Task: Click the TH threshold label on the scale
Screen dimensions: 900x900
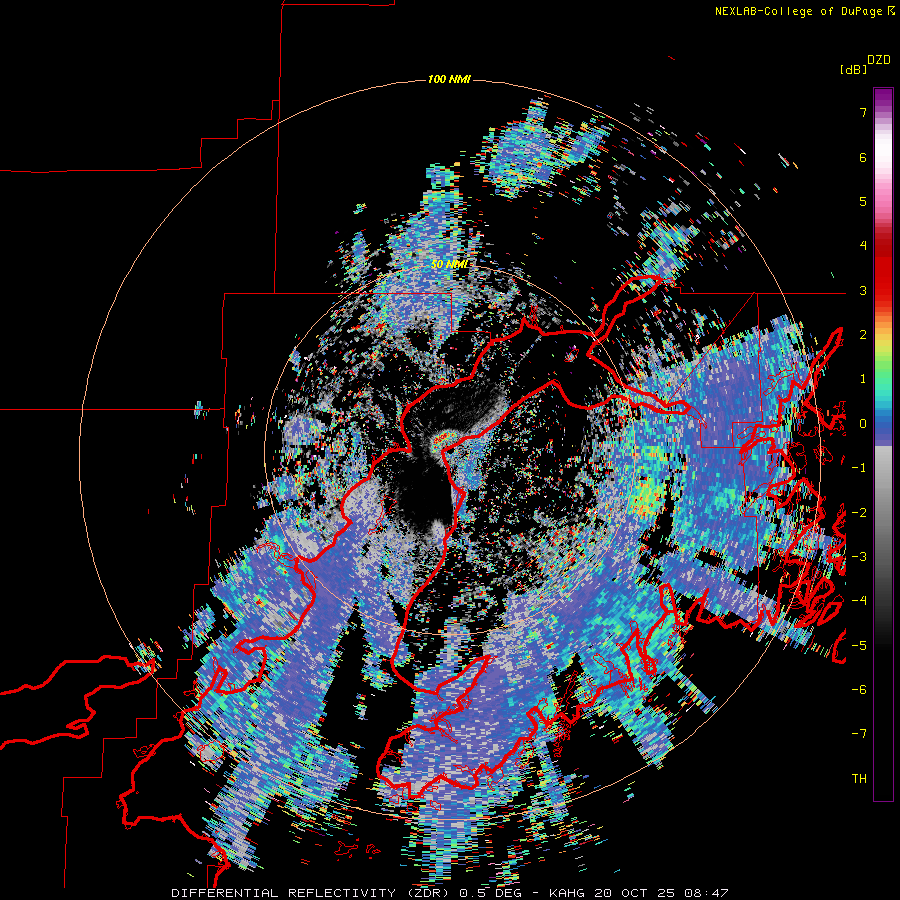Action: (x=859, y=779)
